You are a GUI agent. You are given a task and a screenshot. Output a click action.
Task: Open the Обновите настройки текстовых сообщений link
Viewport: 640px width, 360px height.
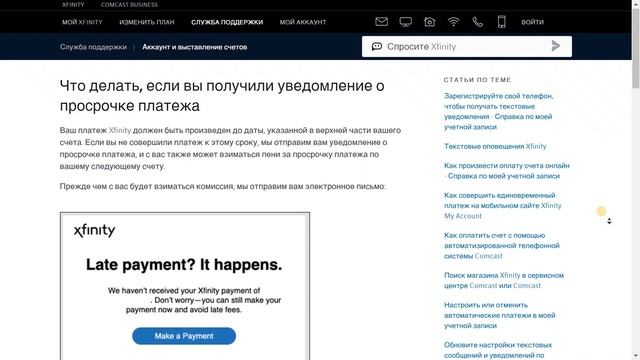tap(498, 350)
